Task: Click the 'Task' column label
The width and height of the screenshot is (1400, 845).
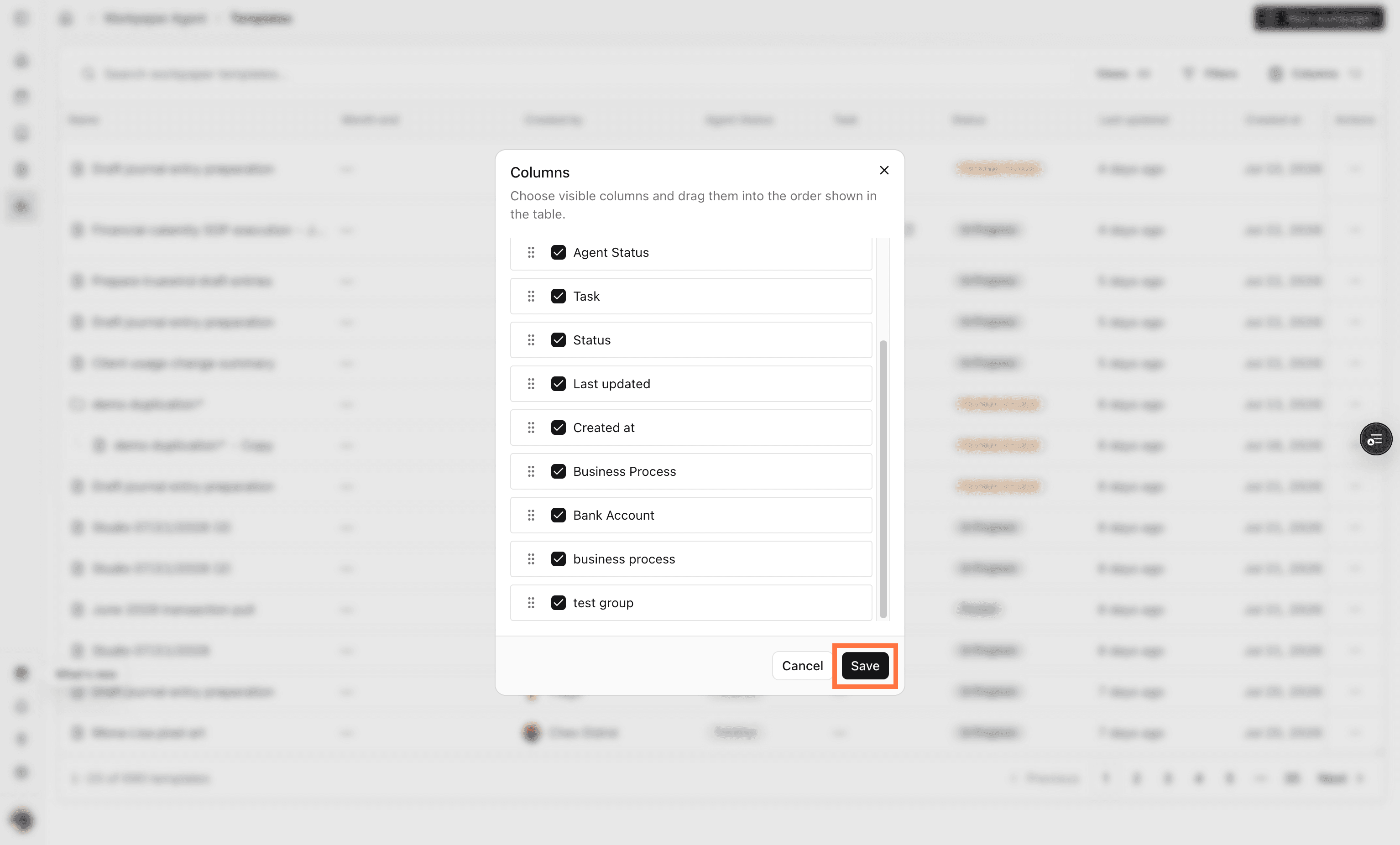Action: pyautogui.click(x=586, y=296)
